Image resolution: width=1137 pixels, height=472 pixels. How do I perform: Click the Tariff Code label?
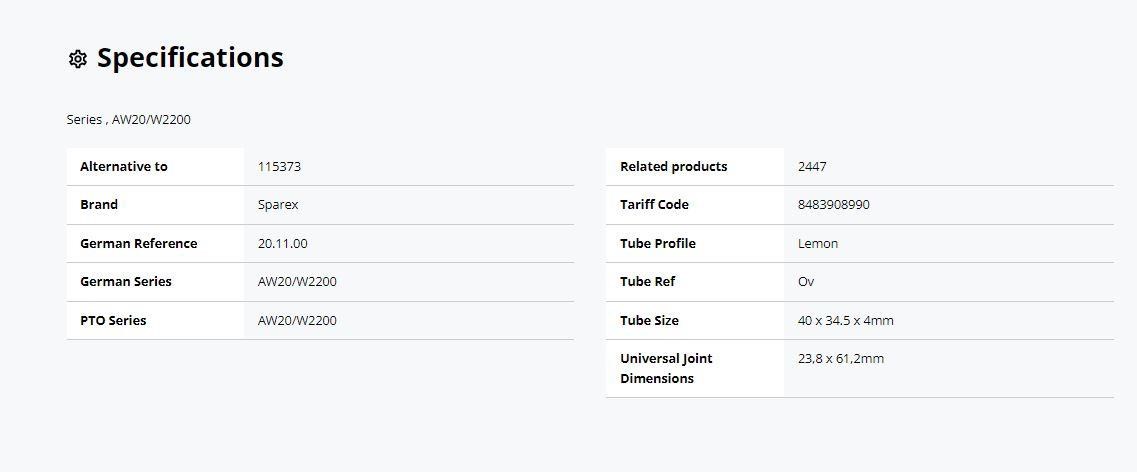(x=655, y=204)
